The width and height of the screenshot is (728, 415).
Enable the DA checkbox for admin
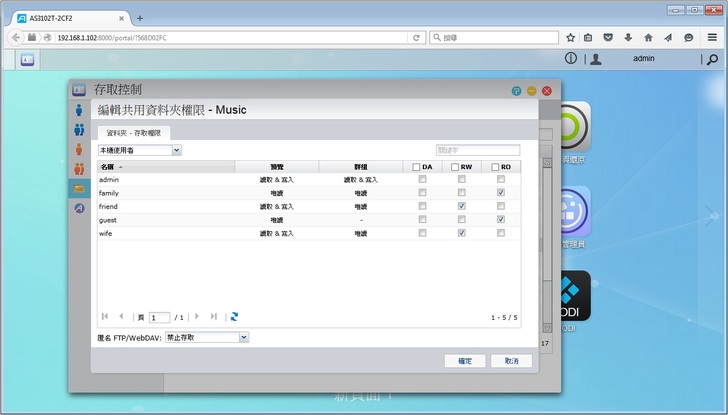coord(422,179)
